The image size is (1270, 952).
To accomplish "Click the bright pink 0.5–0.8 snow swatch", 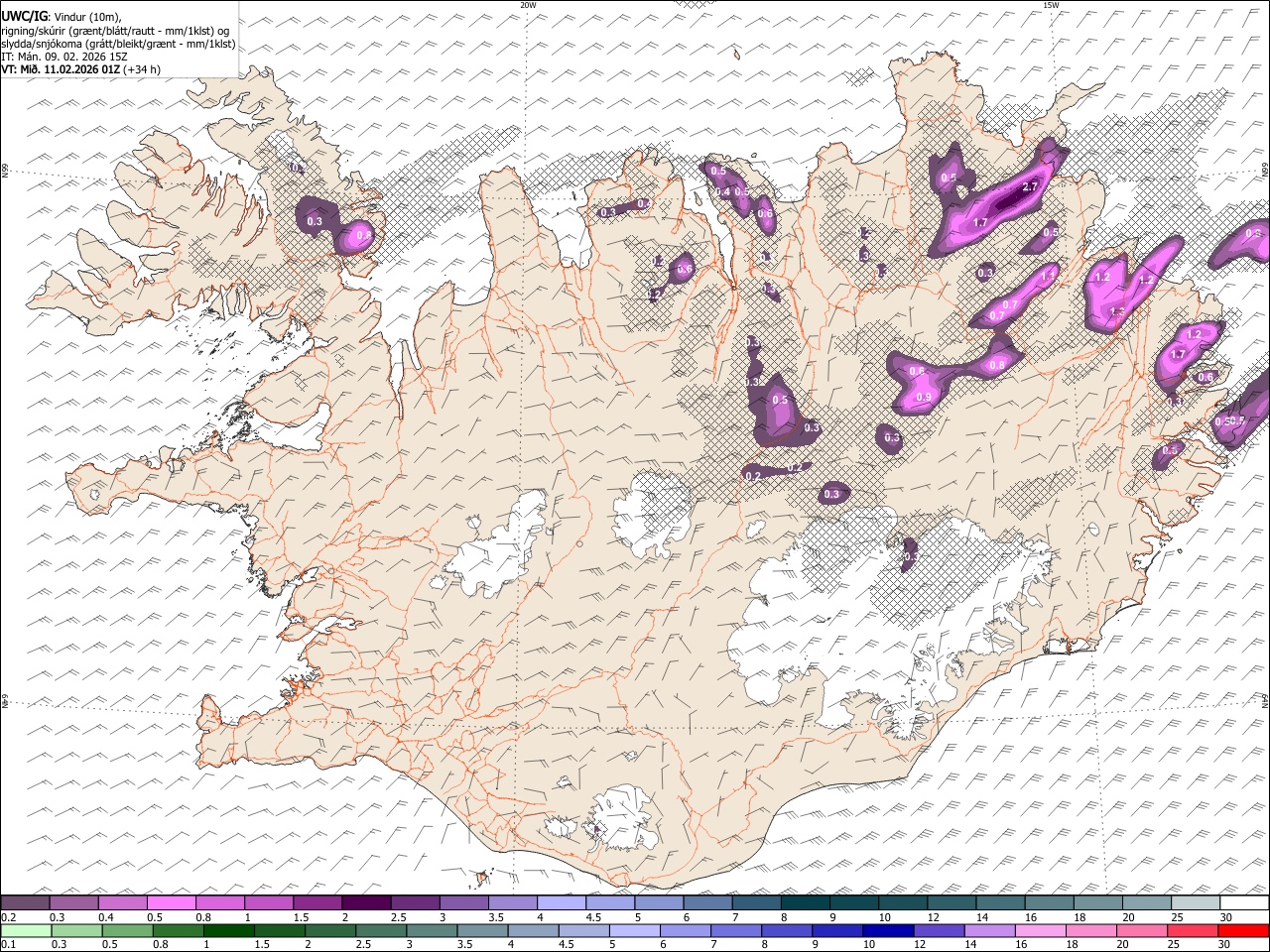I will [171, 902].
